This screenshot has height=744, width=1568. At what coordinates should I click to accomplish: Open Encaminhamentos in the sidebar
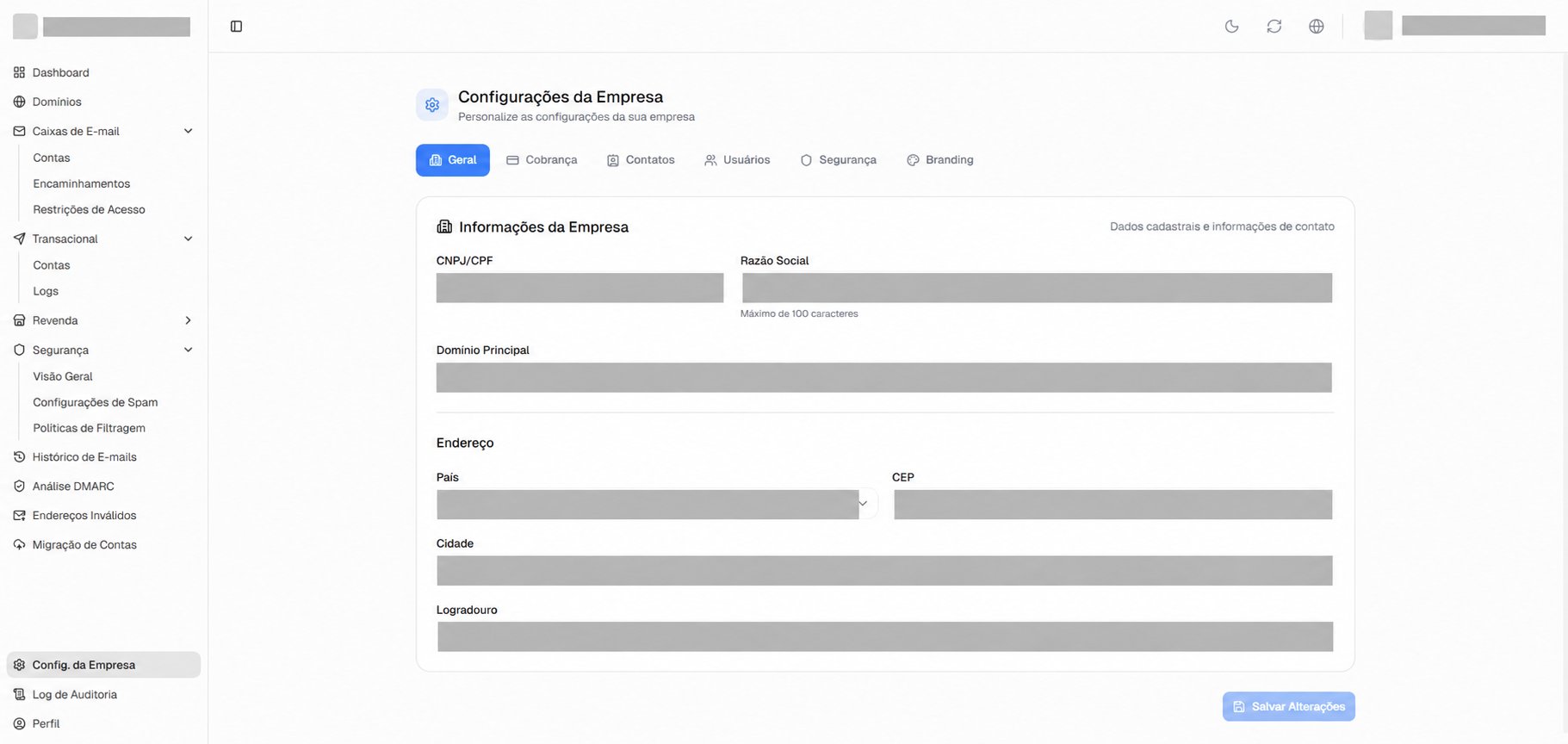pos(81,183)
